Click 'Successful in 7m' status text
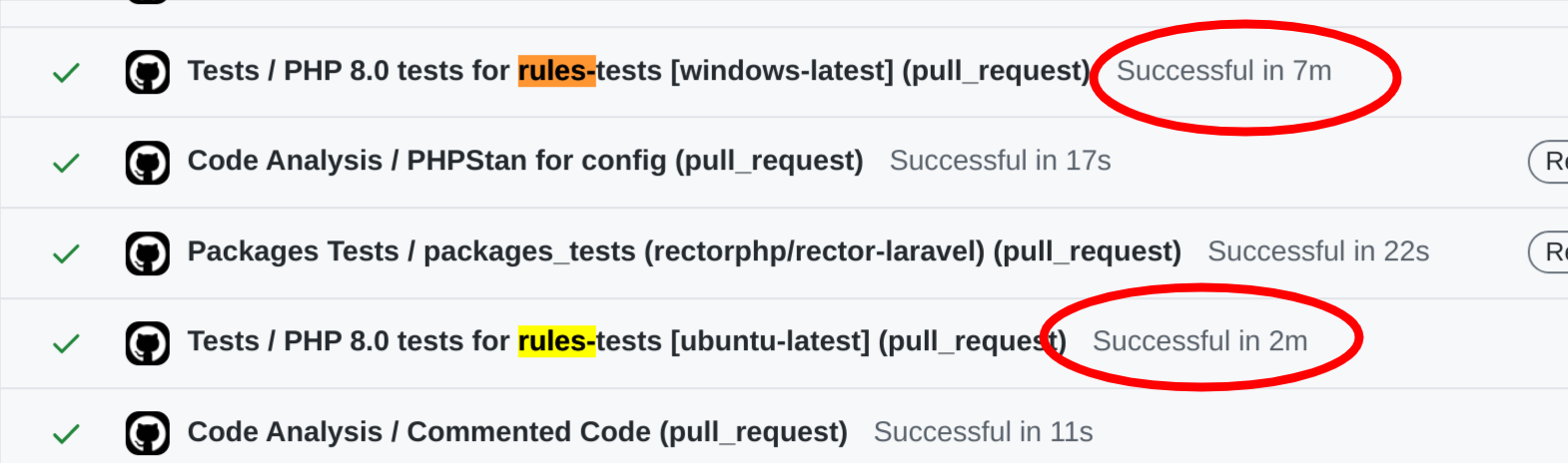Viewport: 1568px width, 463px height. (1223, 71)
